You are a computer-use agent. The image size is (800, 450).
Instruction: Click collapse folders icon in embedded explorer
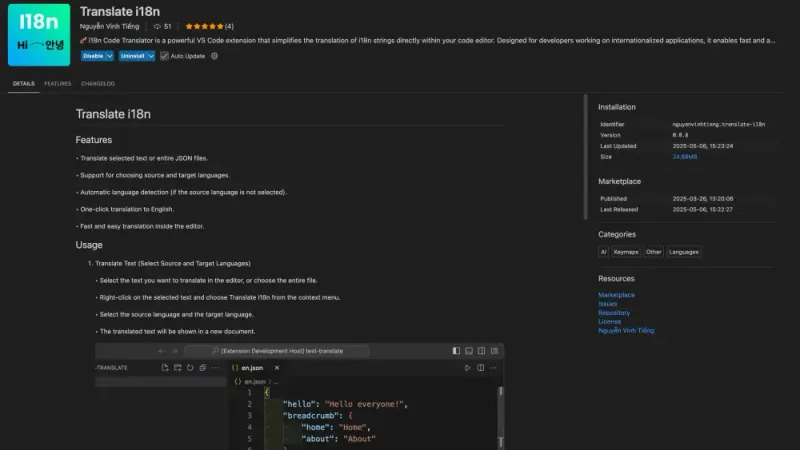coord(203,367)
